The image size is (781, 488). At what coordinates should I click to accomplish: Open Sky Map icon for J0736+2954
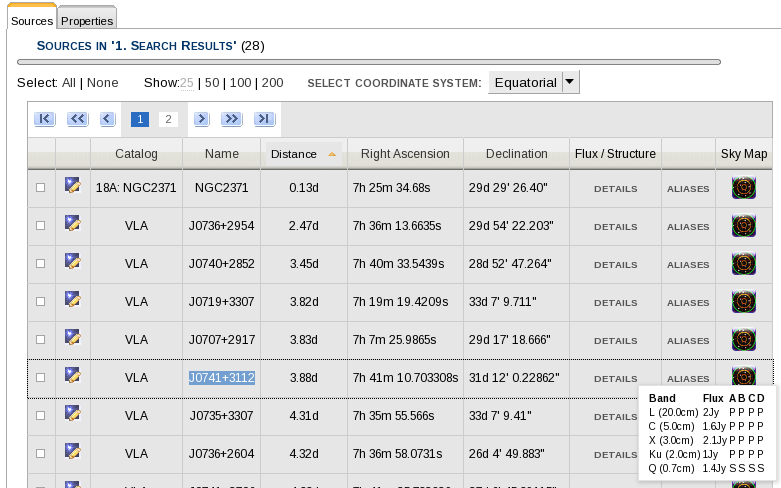[743, 226]
